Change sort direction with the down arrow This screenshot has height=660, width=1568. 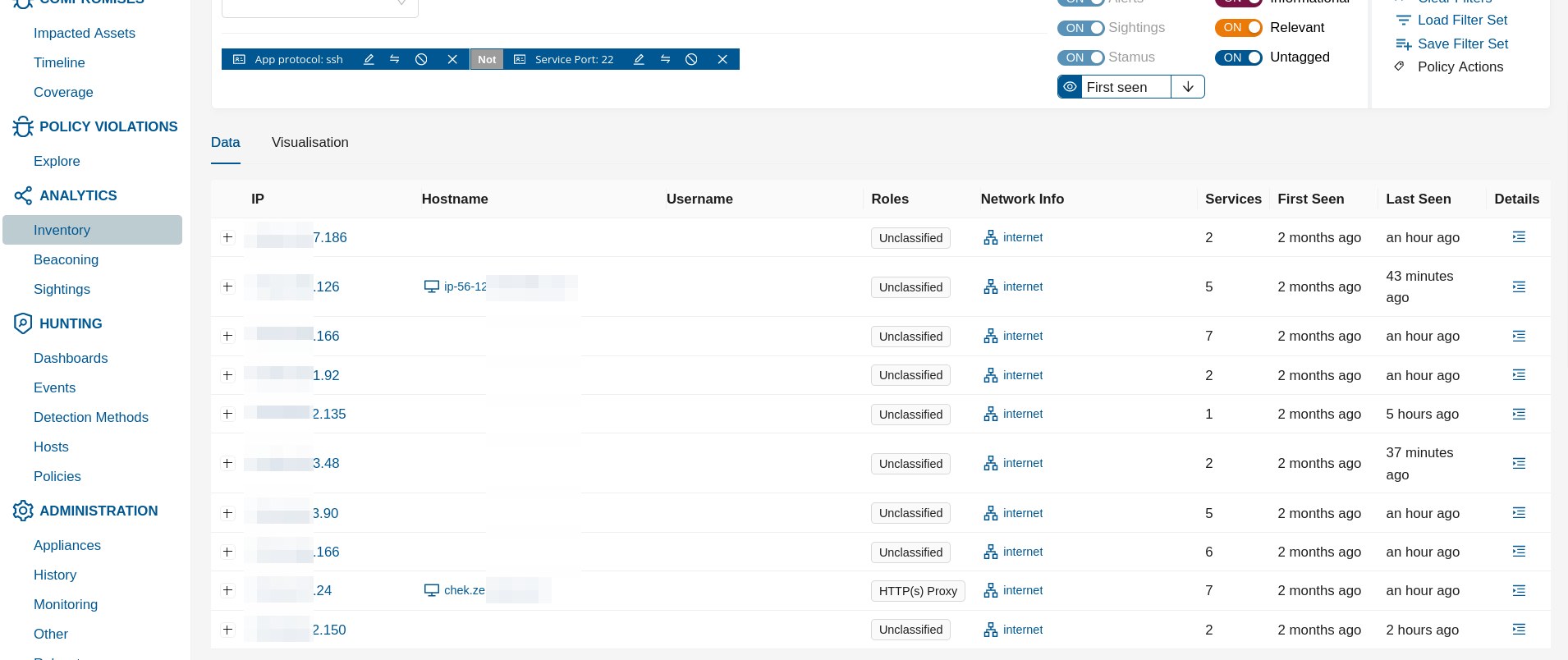pyautogui.click(x=1187, y=87)
